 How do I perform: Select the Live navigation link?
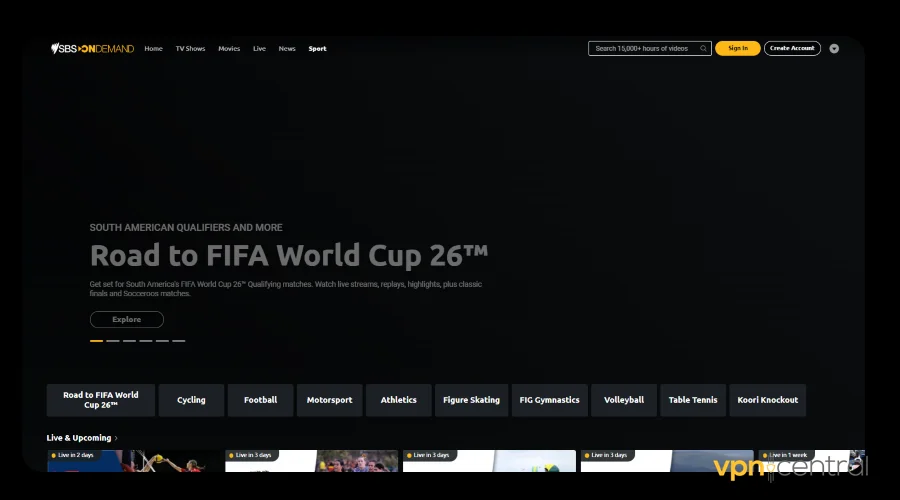pyautogui.click(x=259, y=48)
